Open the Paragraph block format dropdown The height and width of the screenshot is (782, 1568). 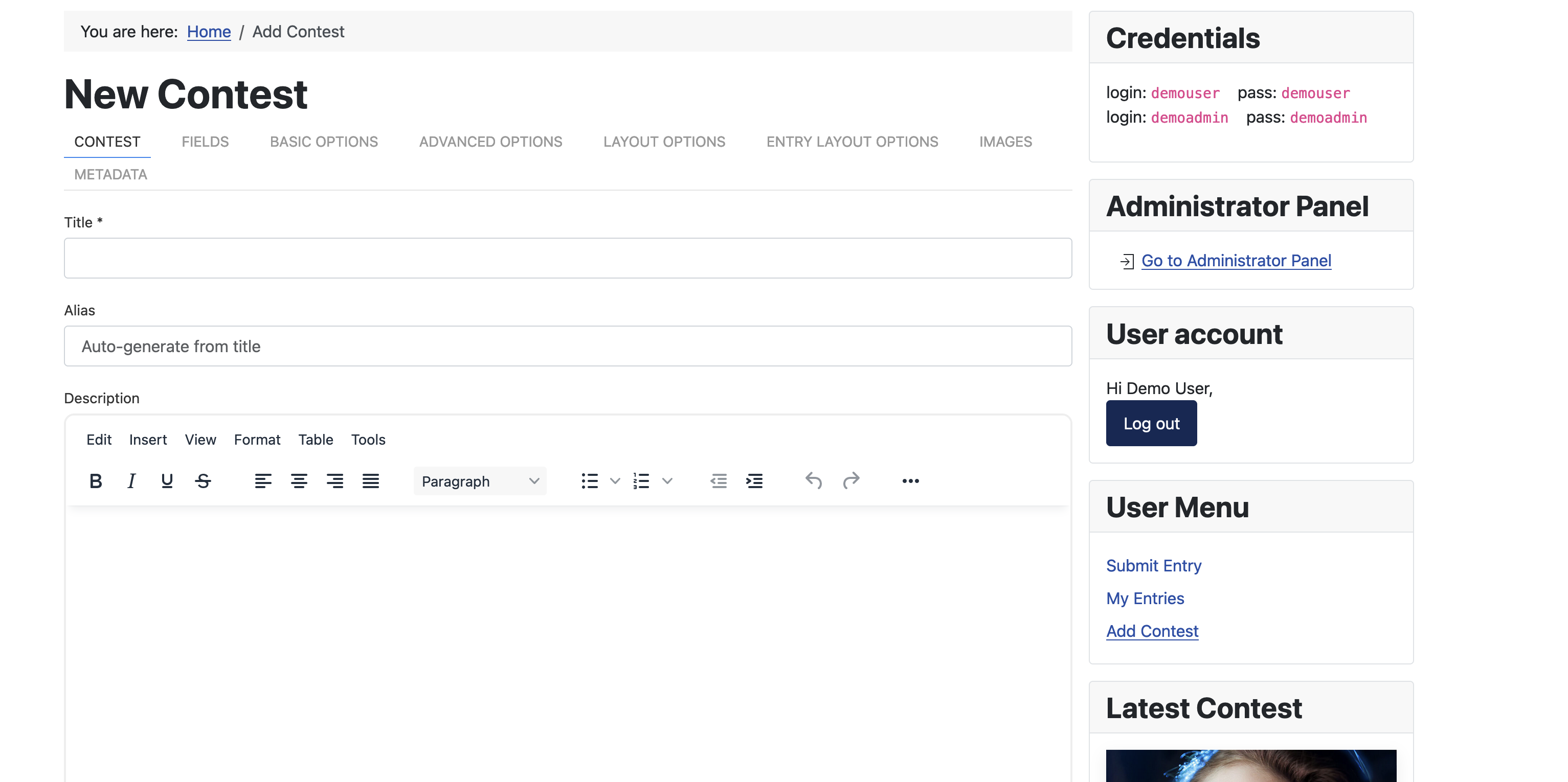click(x=480, y=481)
